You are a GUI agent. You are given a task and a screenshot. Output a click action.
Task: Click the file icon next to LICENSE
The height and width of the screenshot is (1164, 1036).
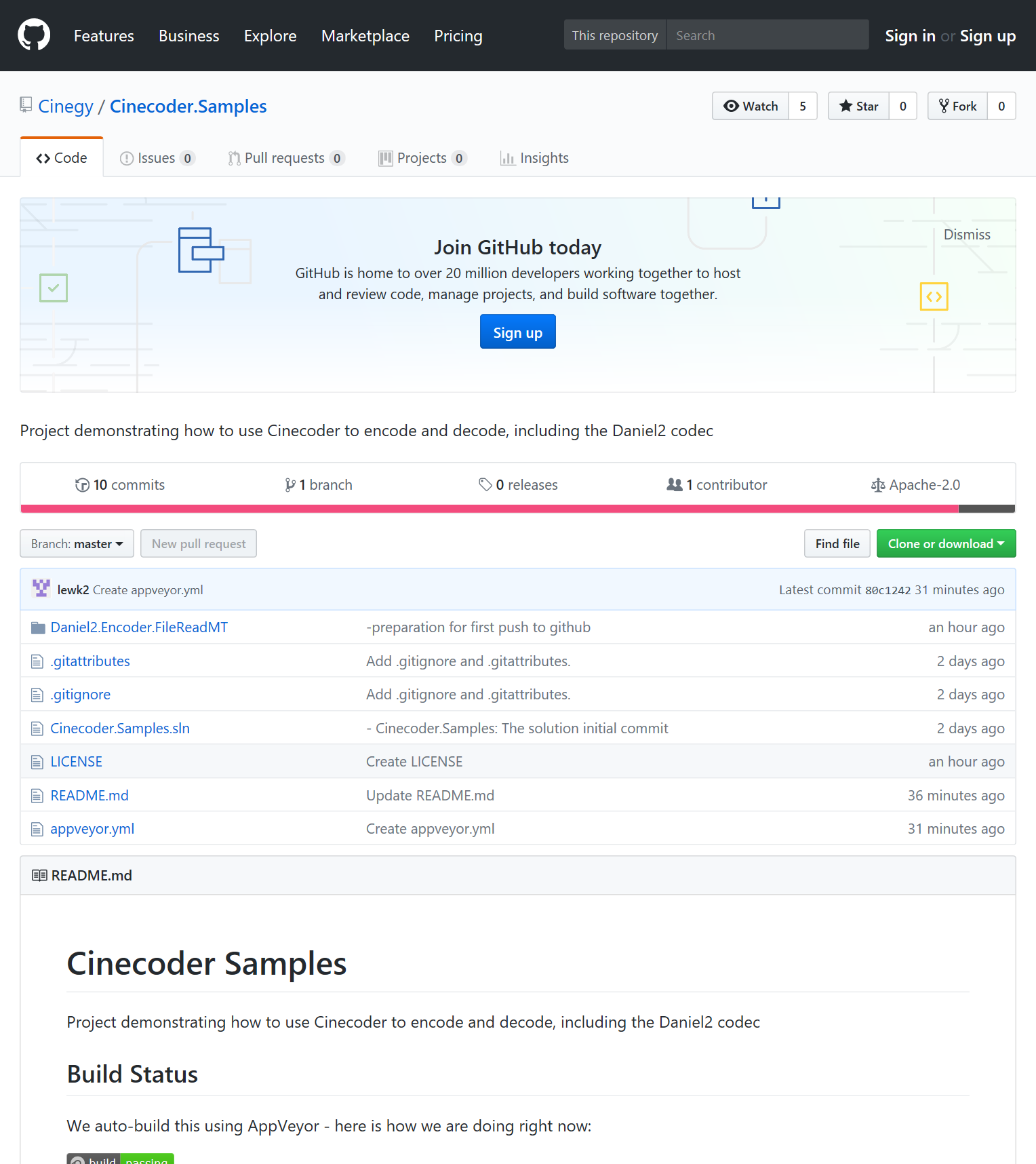pyautogui.click(x=37, y=762)
